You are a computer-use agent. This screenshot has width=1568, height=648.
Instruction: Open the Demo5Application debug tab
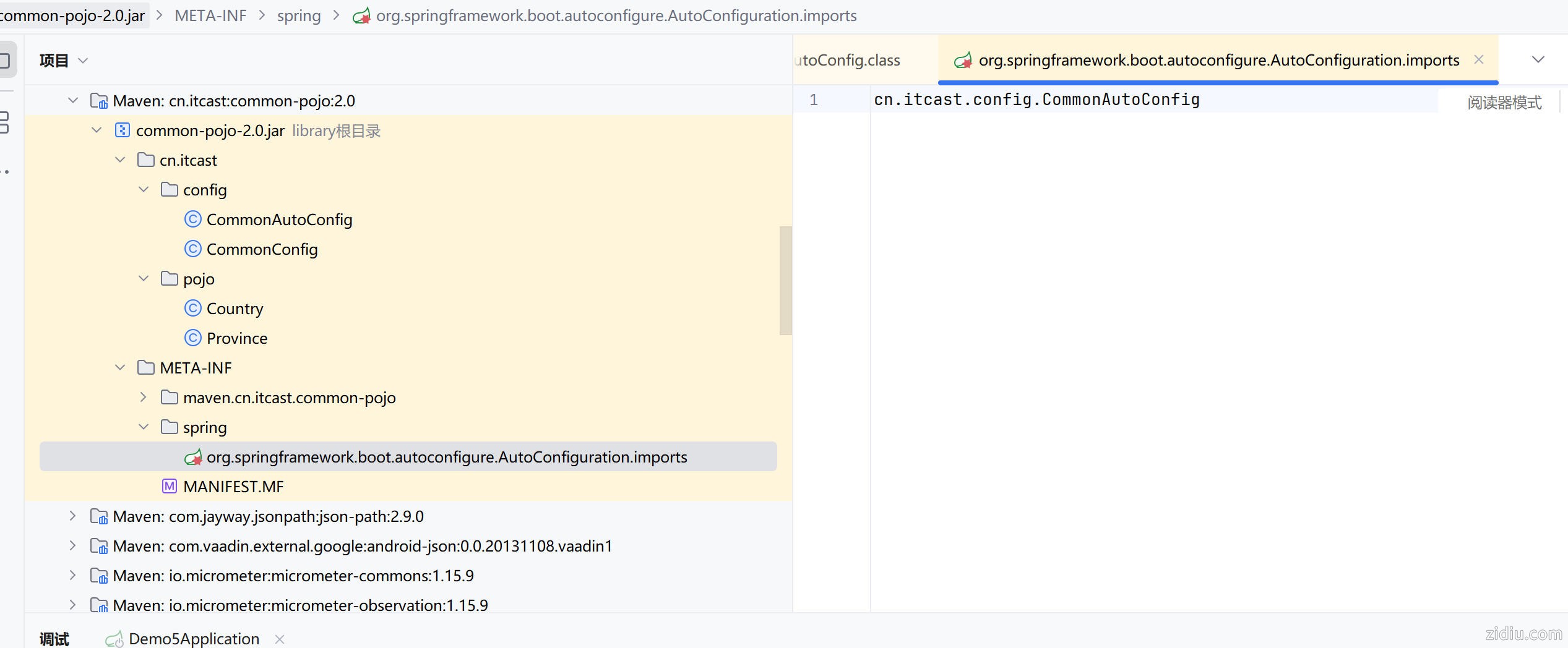(193, 639)
